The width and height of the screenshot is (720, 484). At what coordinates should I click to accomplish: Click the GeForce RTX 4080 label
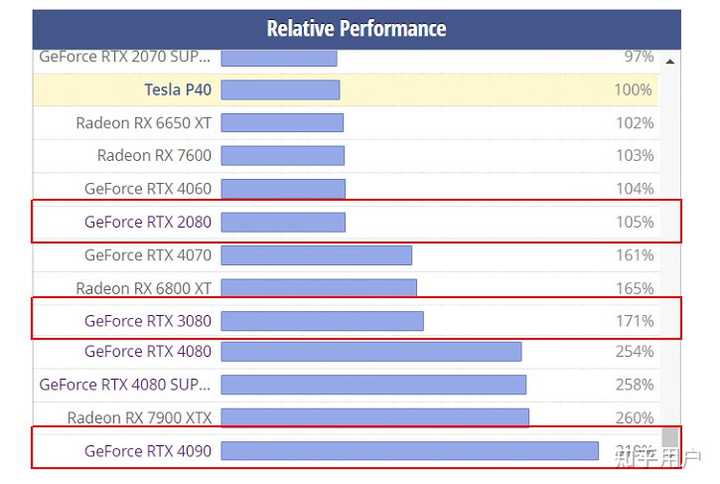pos(148,351)
